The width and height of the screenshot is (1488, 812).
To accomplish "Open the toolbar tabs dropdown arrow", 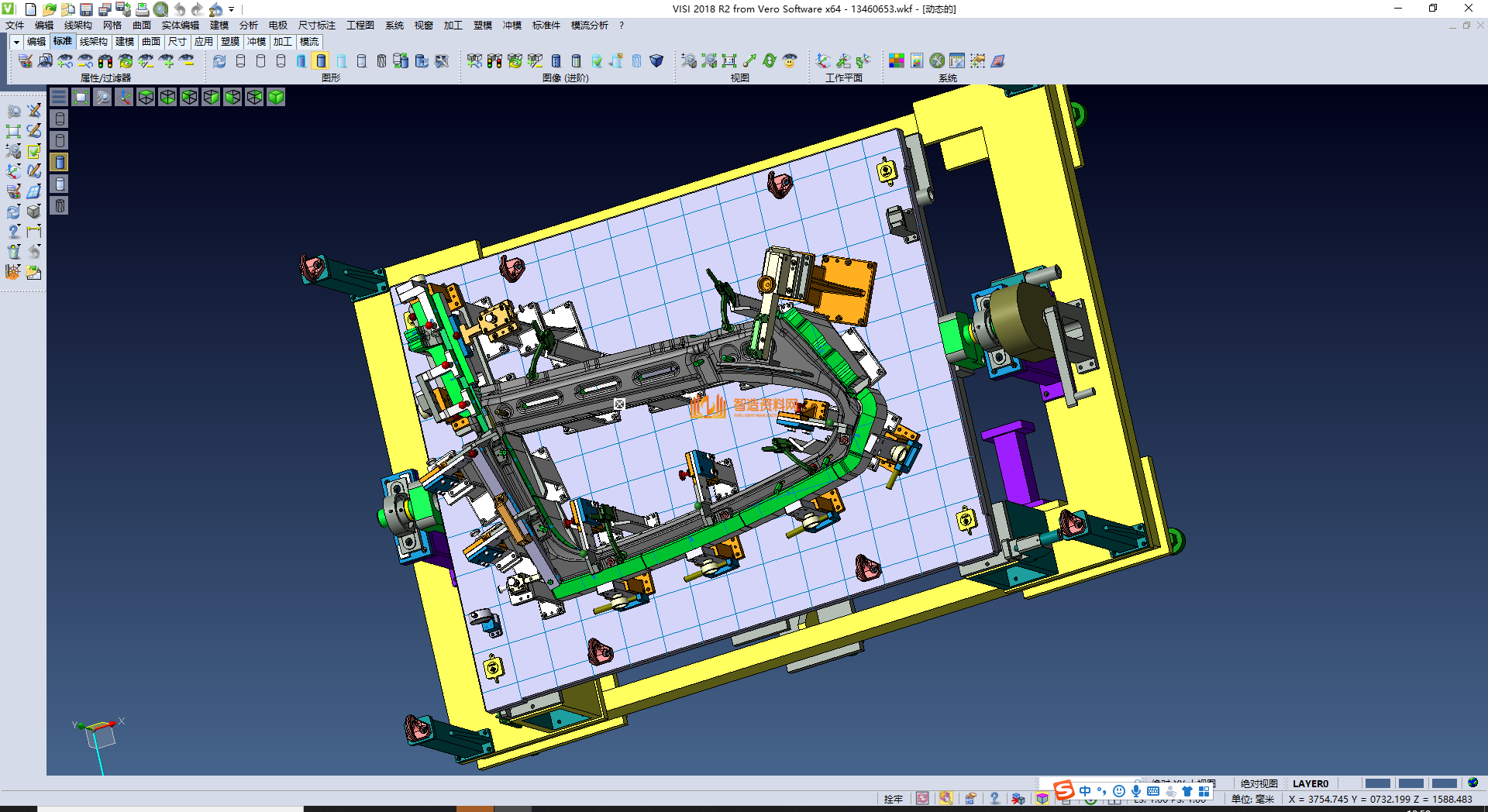I will pos(16,42).
